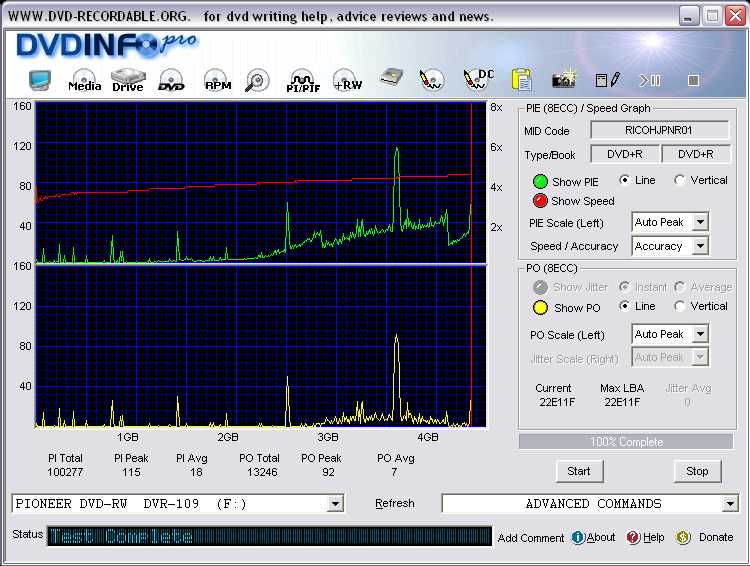Click the second Type/Book DVD+R field
750x566 pixels.
pyautogui.click(x=695, y=154)
